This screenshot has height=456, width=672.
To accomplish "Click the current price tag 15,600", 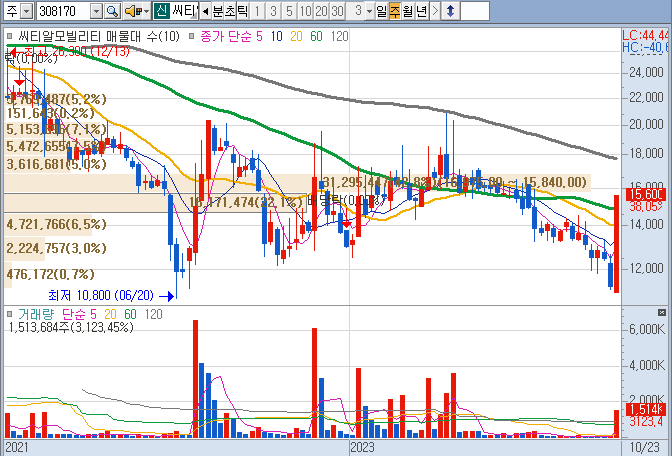I will tap(646, 194).
